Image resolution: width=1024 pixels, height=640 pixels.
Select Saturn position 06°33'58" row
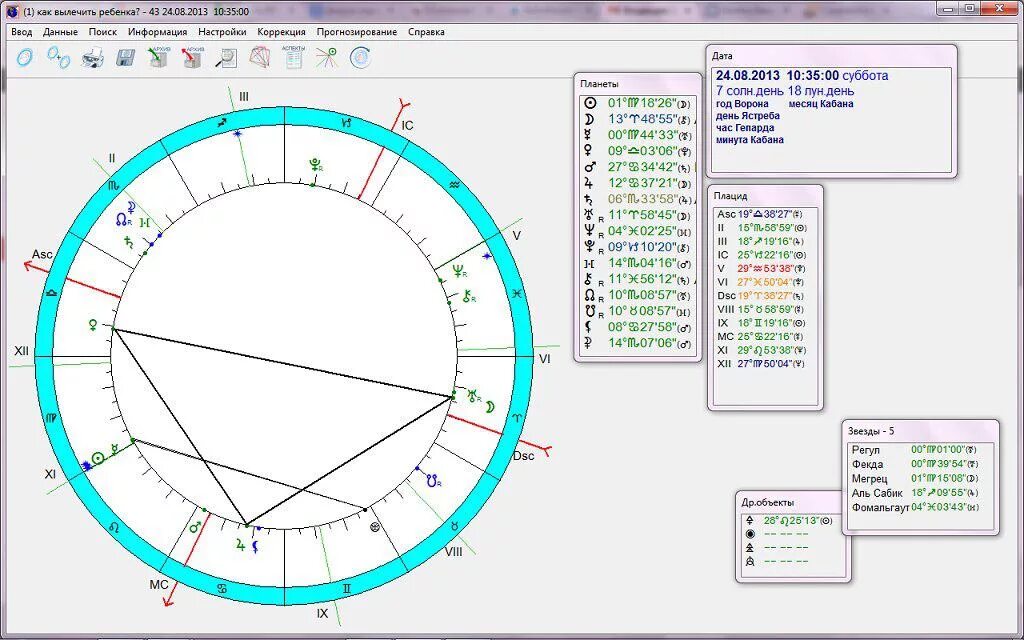(x=637, y=199)
